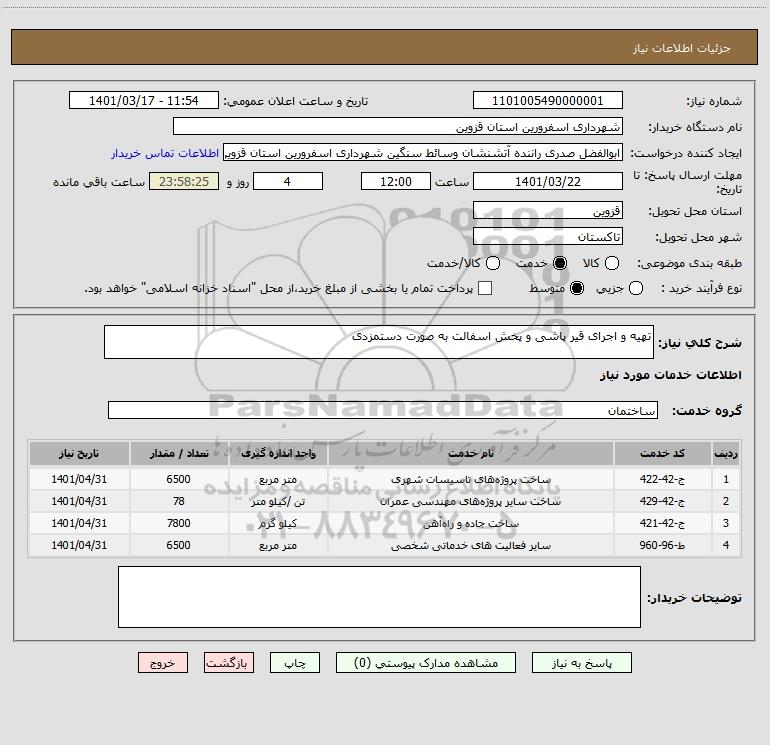Select the کالا radio button
Screen dimensions: 770x745
tap(611, 263)
